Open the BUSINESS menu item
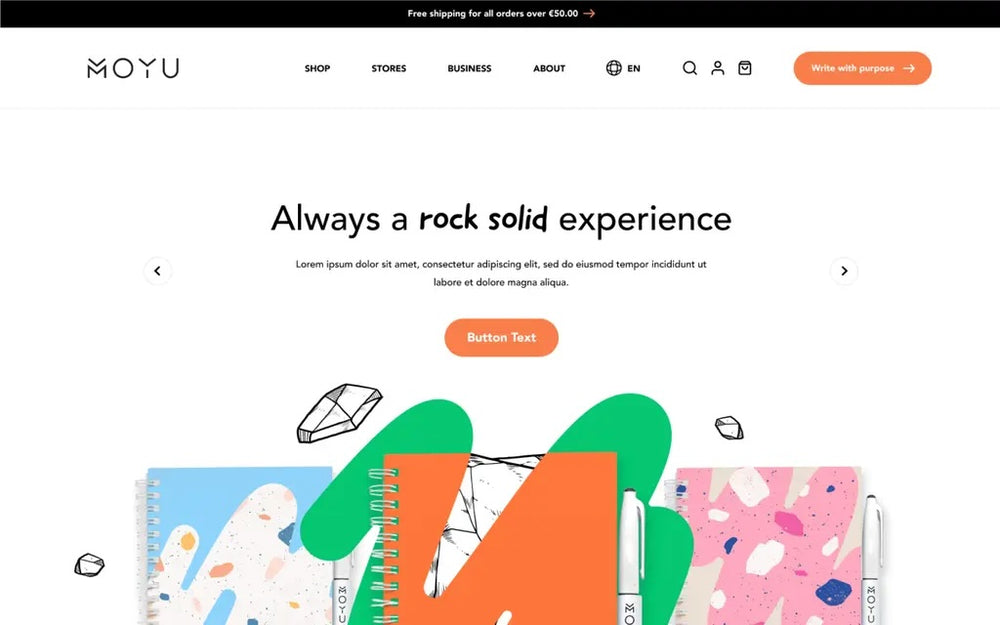 coord(469,68)
